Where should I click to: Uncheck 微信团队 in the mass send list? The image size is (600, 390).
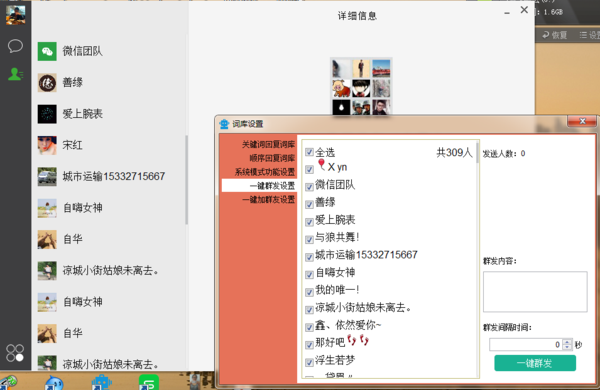(309, 187)
